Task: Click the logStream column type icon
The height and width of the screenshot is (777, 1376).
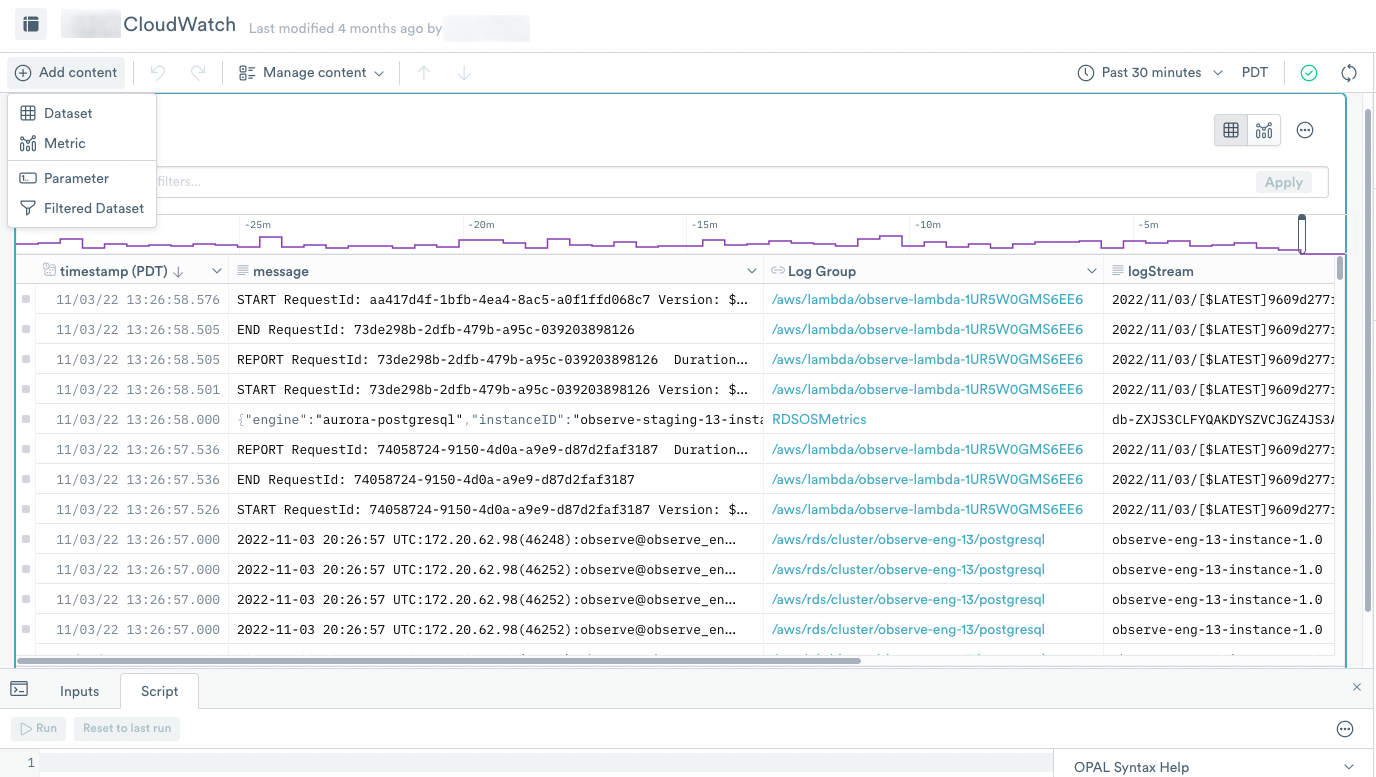Action: pos(1117,271)
